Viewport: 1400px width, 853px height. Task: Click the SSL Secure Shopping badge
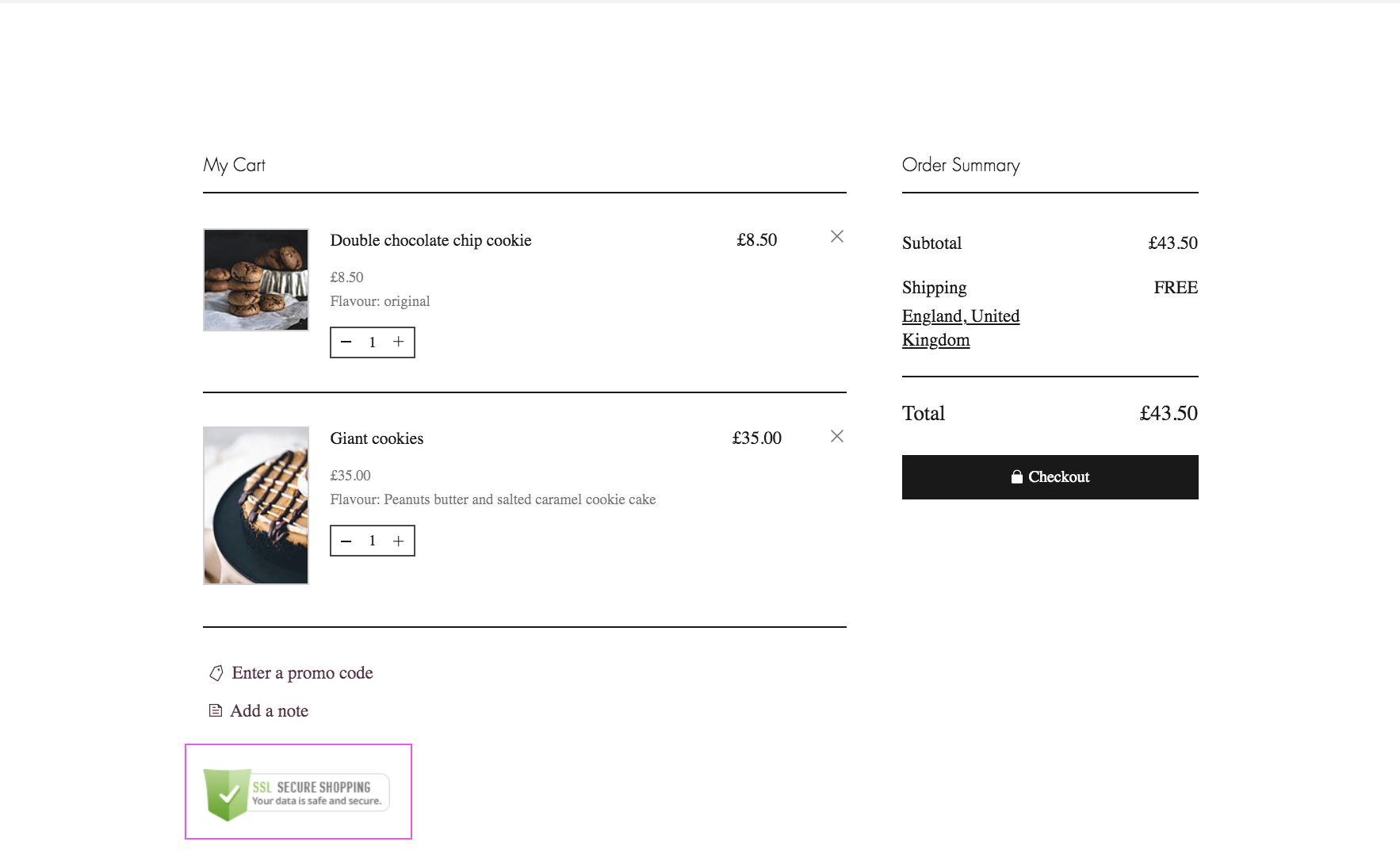[x=296, y=793]
